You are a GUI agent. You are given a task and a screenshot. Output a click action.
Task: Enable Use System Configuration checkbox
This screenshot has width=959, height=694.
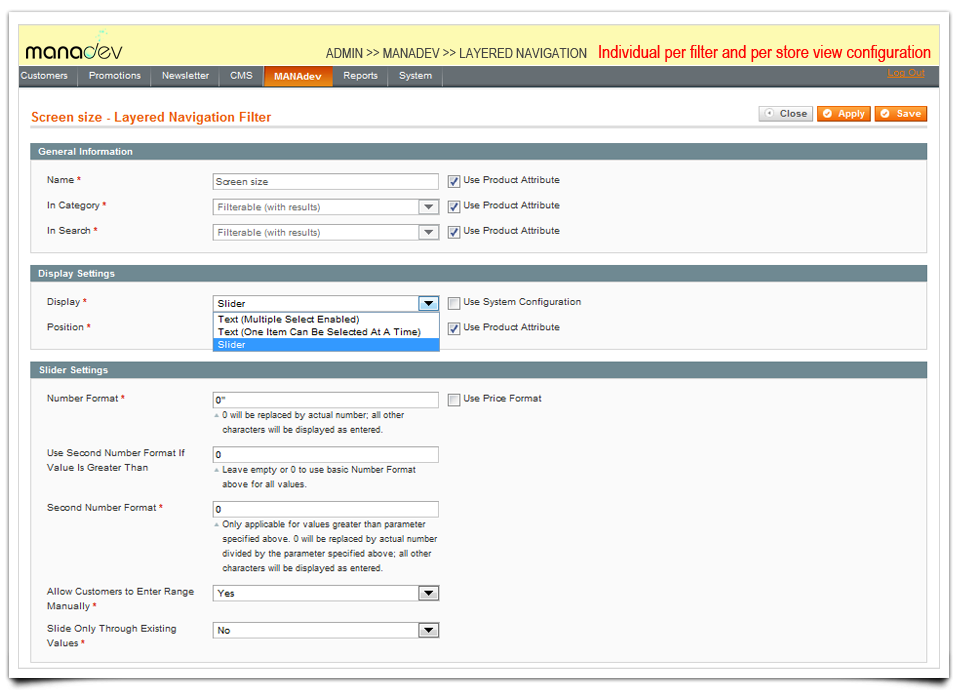tap(454, 303)
